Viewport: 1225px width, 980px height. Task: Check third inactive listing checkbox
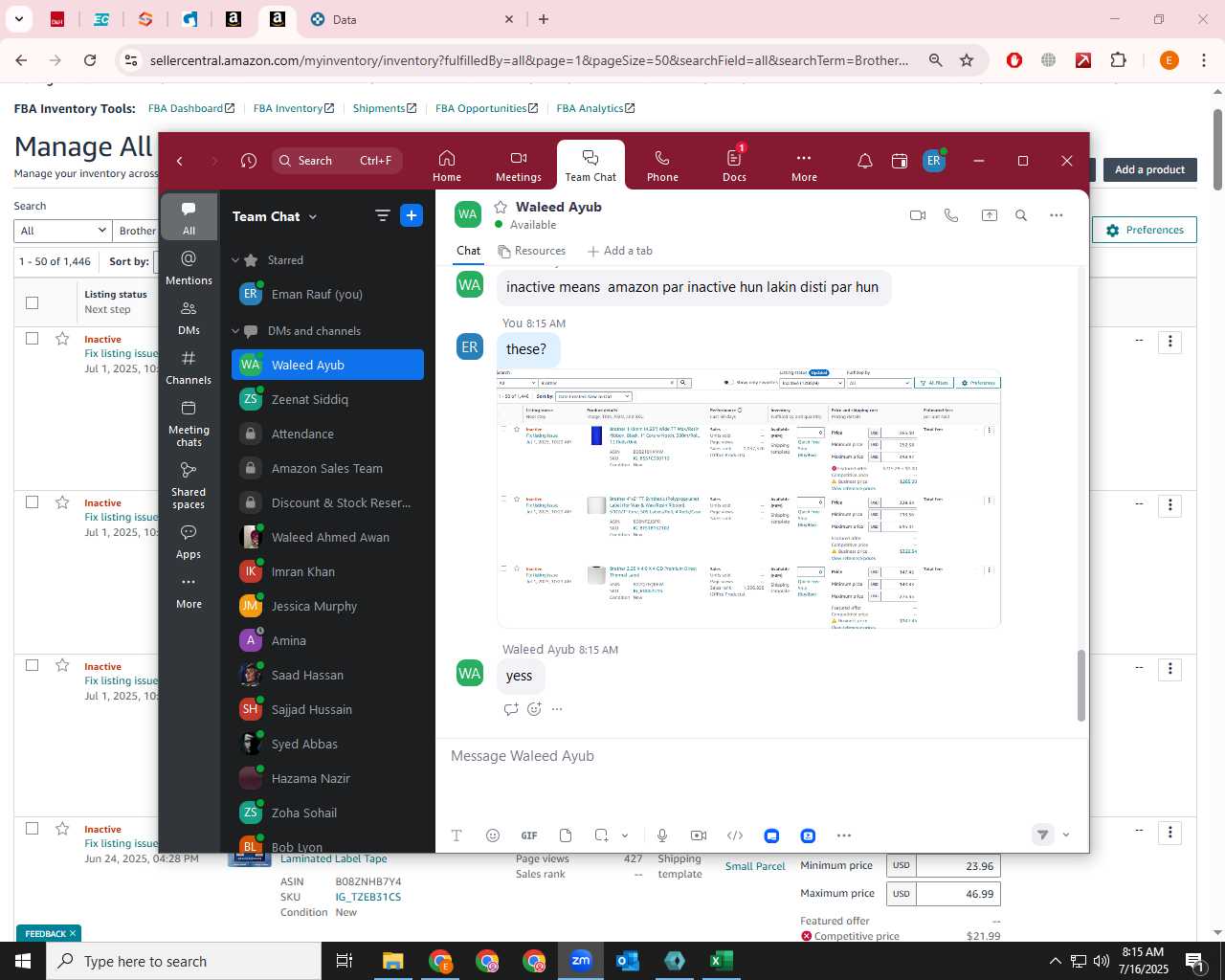[x=33, y=665]
